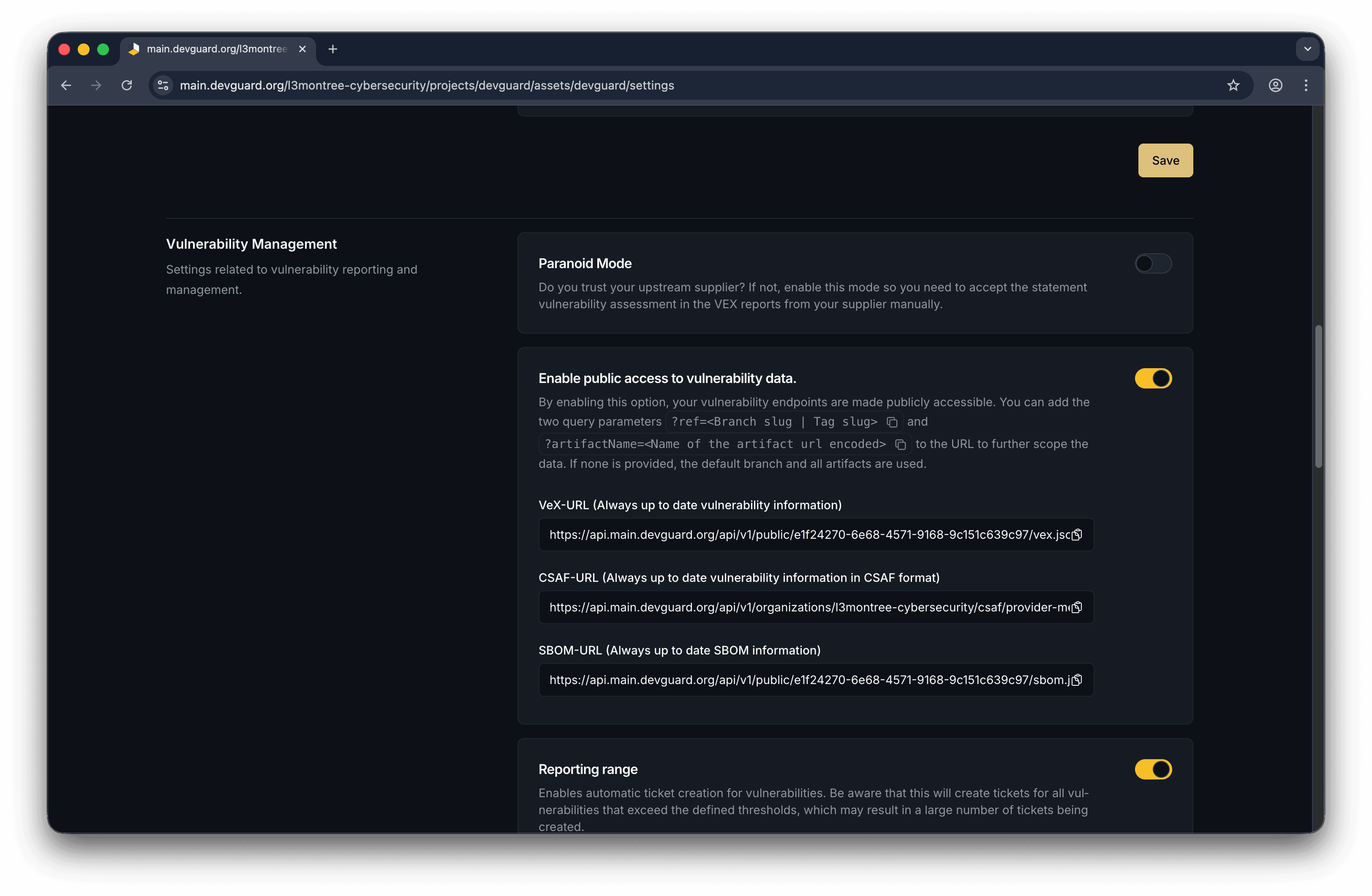The width and height of the screenshot is (1372, 896).
Task: Open a new browser tab
Action: [332, 49]
